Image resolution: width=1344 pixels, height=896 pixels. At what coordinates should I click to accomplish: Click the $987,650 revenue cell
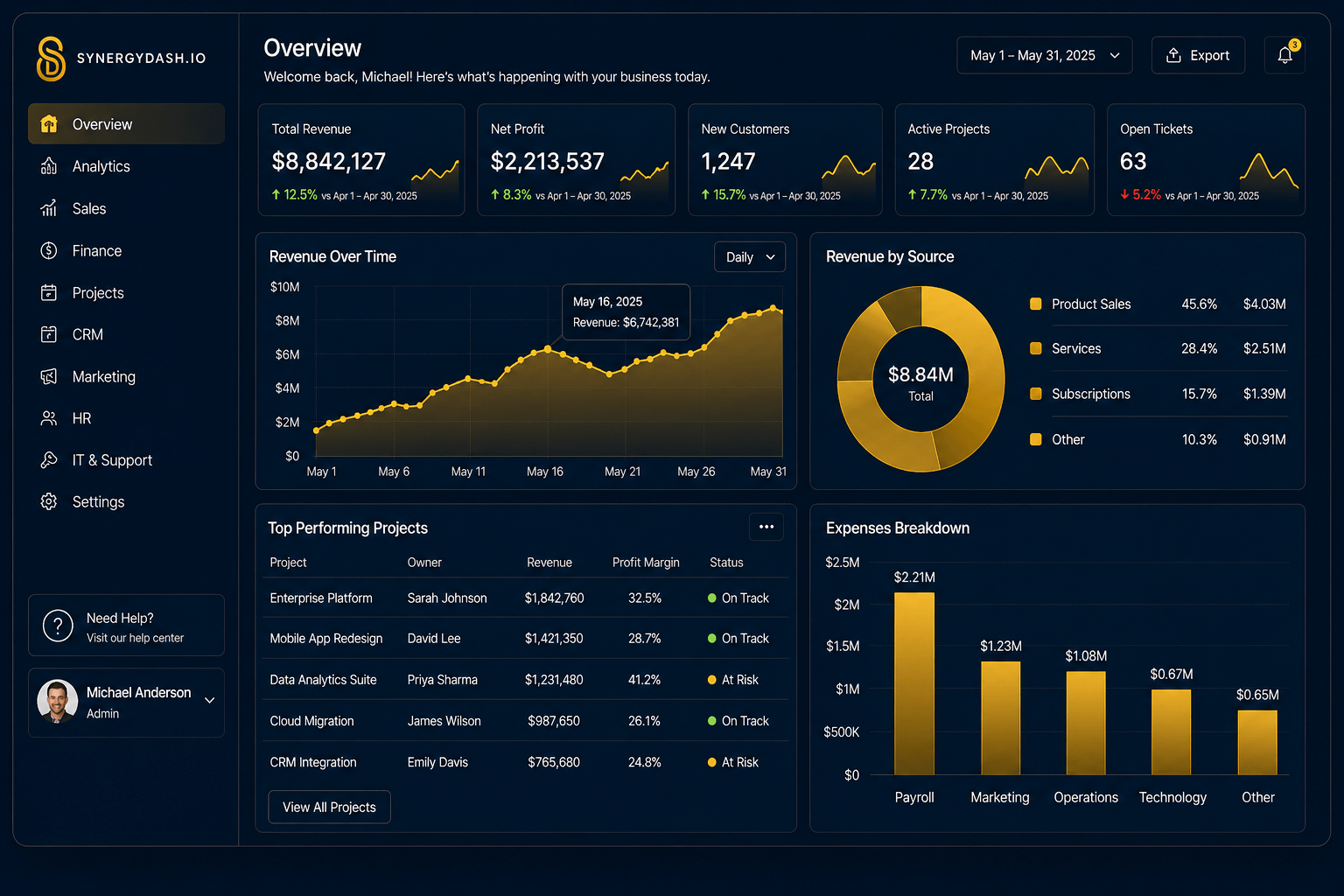click(x=554, y=721)
